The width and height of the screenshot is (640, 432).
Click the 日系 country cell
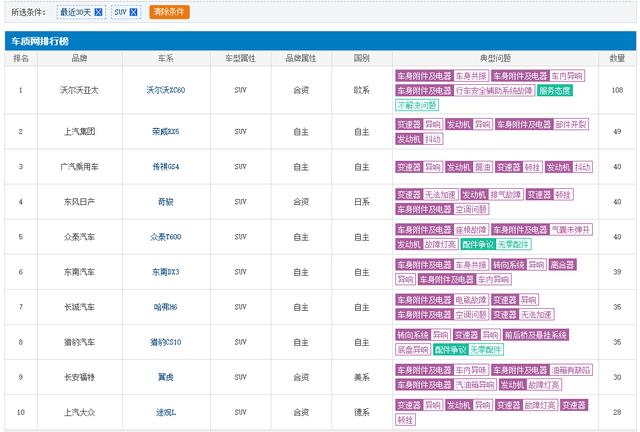(x=362, y=202)
